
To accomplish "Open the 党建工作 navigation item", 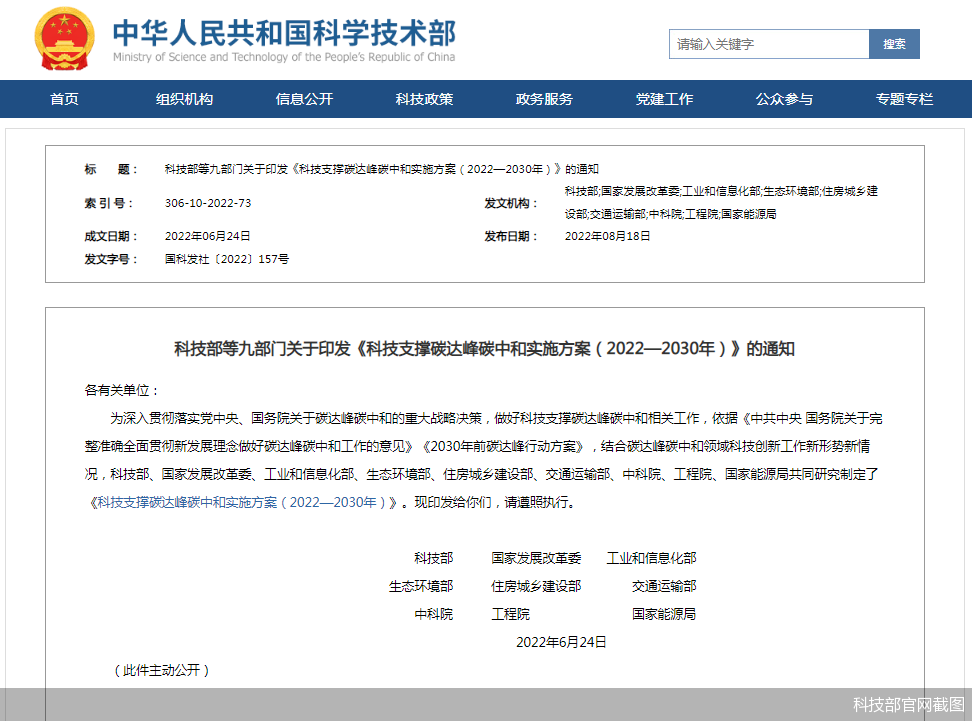I will click(x=664, y=99).
